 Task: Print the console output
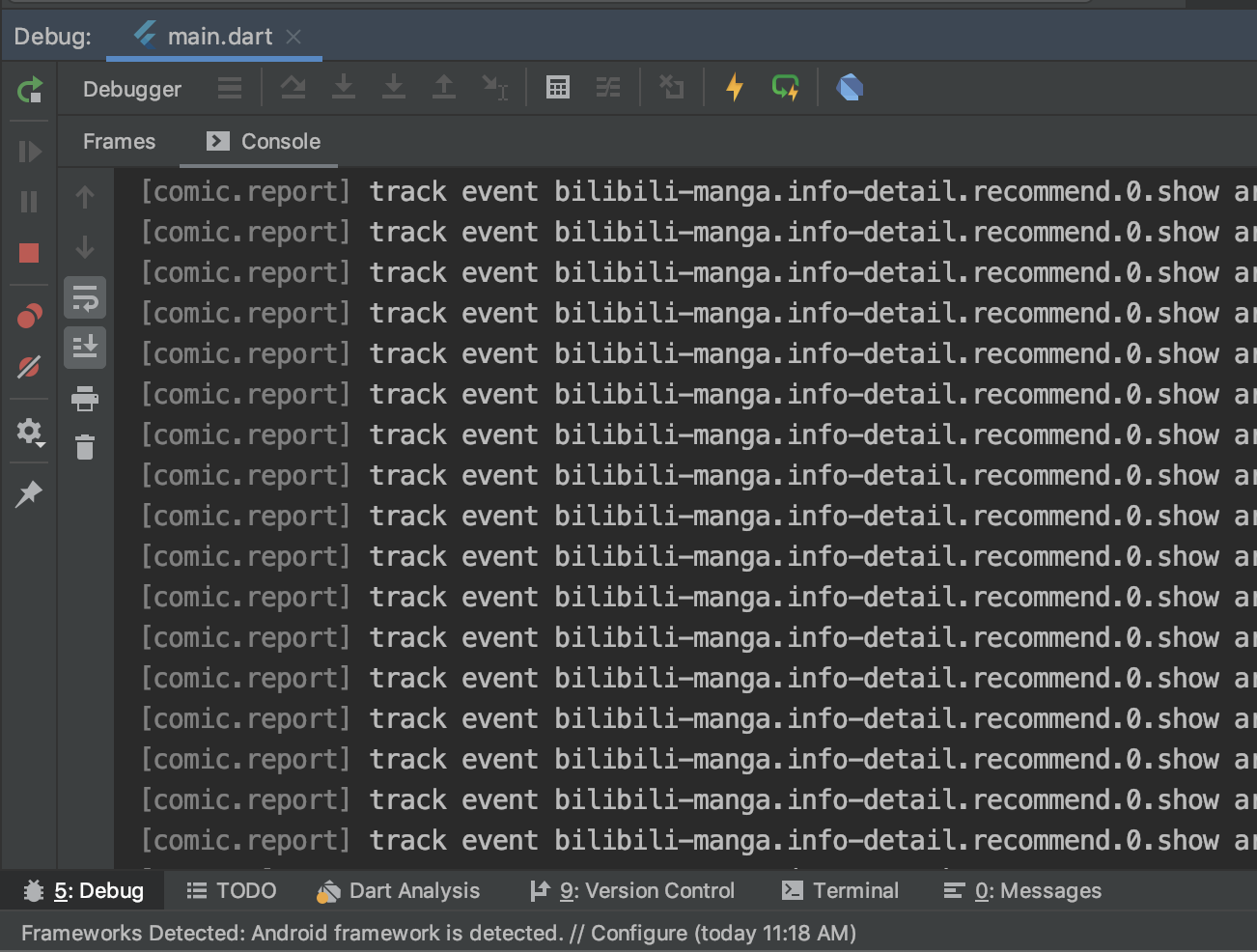click(85, 398)
